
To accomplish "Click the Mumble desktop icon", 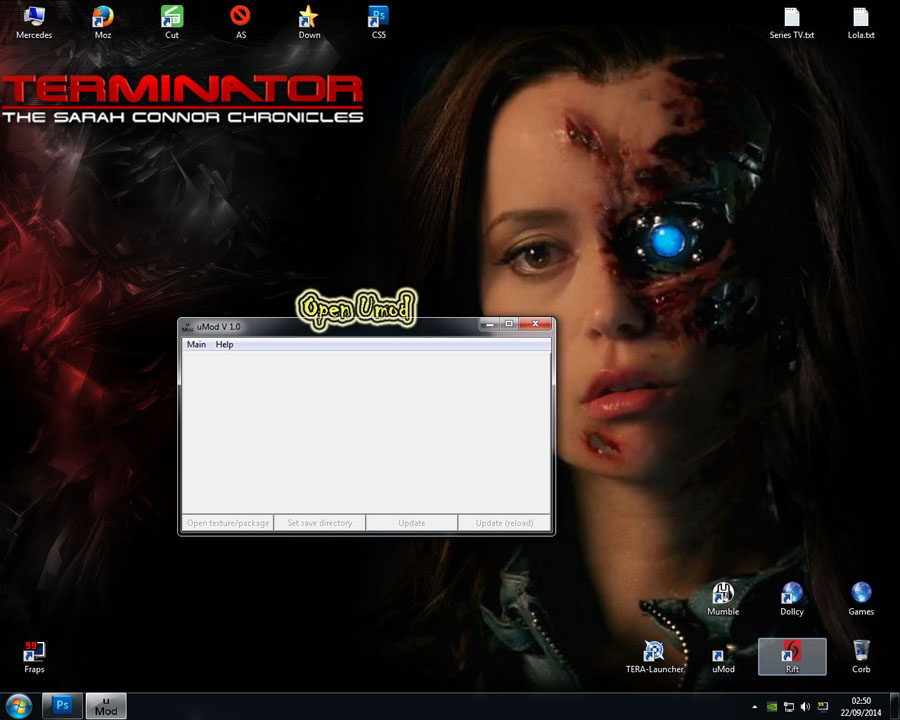I will click(x=723, y=598).
